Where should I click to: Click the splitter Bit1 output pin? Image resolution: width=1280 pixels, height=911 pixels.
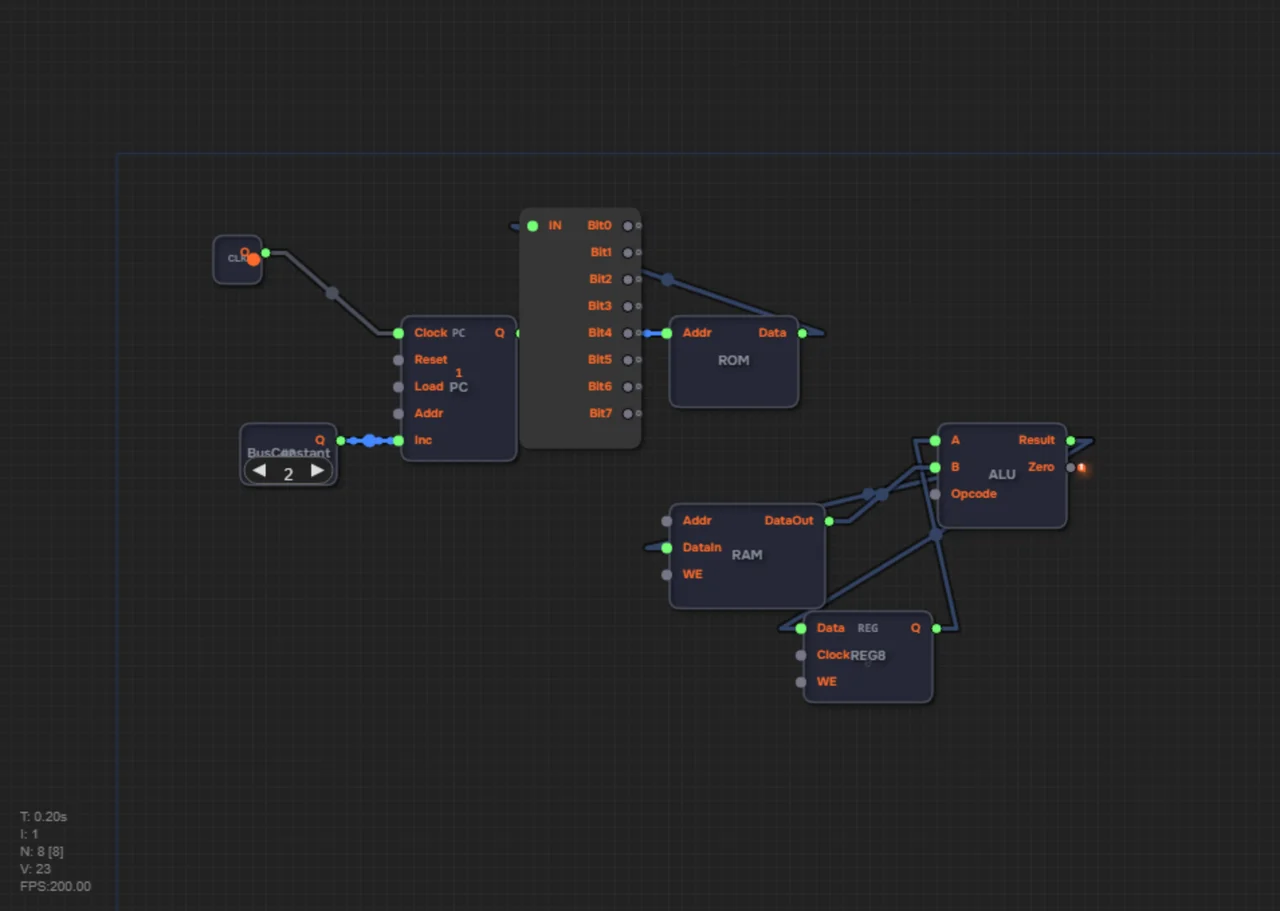tap(628, 253)
